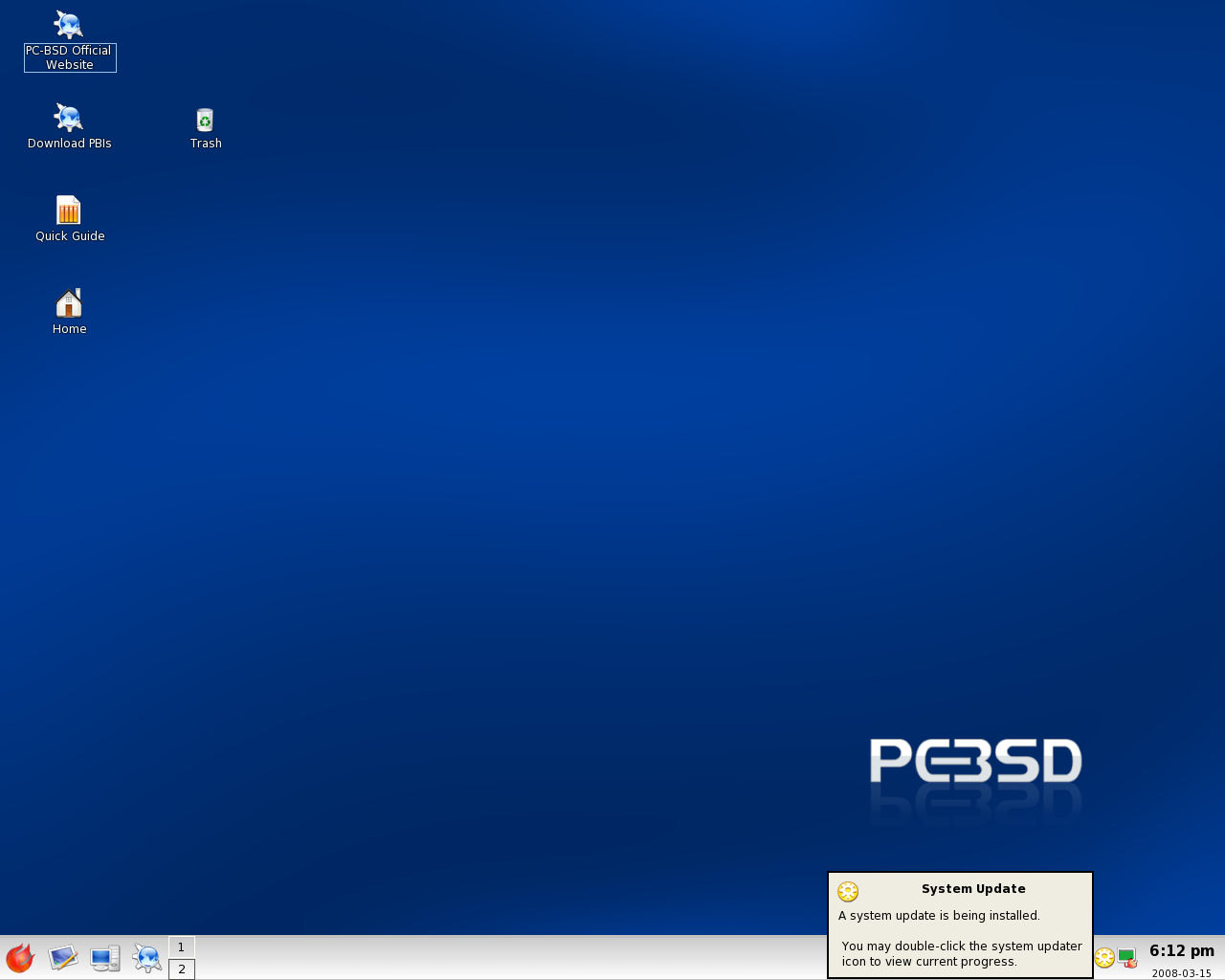1225x980 pixels.
Task: Switch to virtual desktop 1
Action: point(182,947)
